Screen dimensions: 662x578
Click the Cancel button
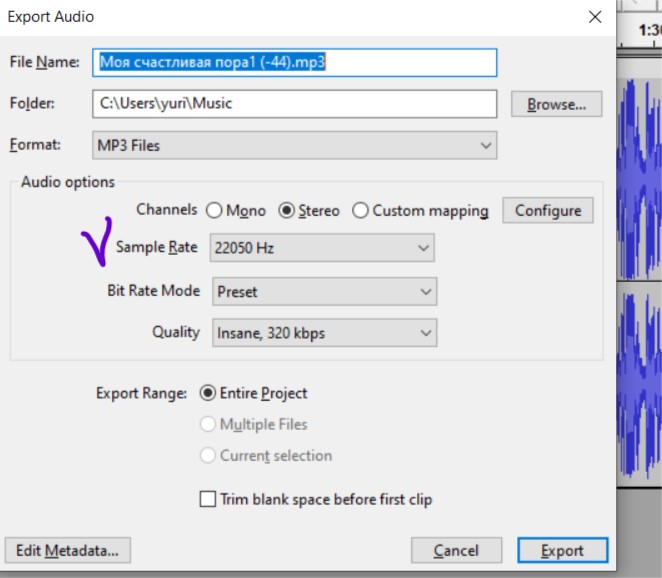click(x=456, y=550)
